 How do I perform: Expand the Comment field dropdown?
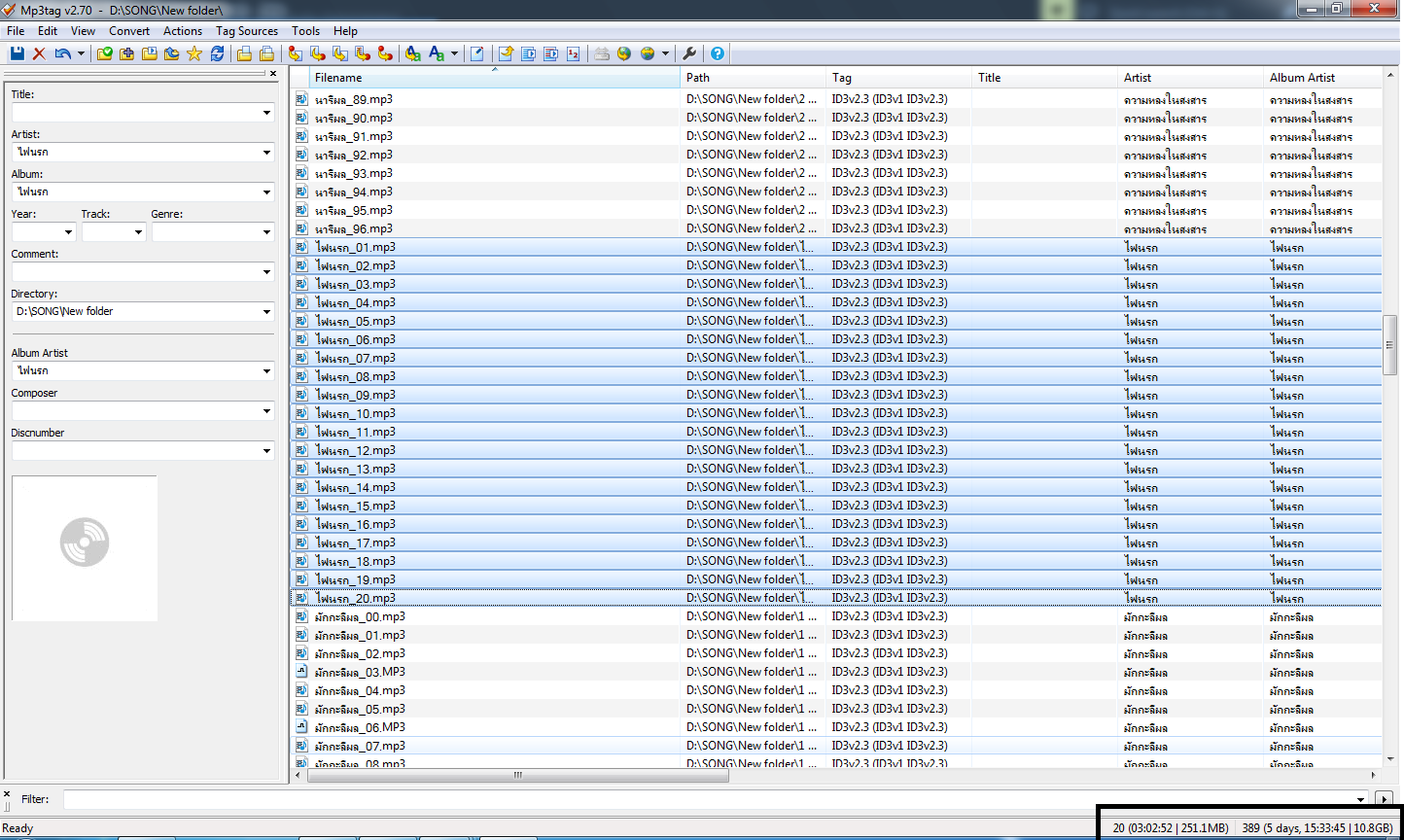(266, 272)
